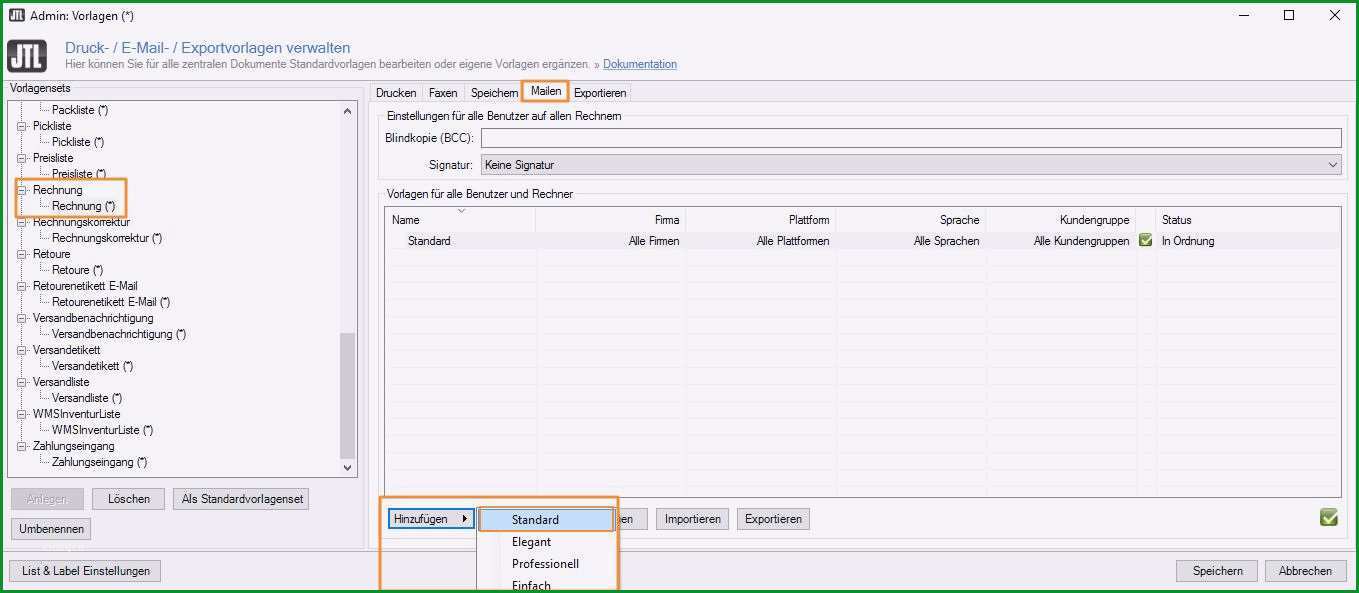Collapse the Zahlungseingang tree node
Screen dimensions: 1359x593
(22, 446)
